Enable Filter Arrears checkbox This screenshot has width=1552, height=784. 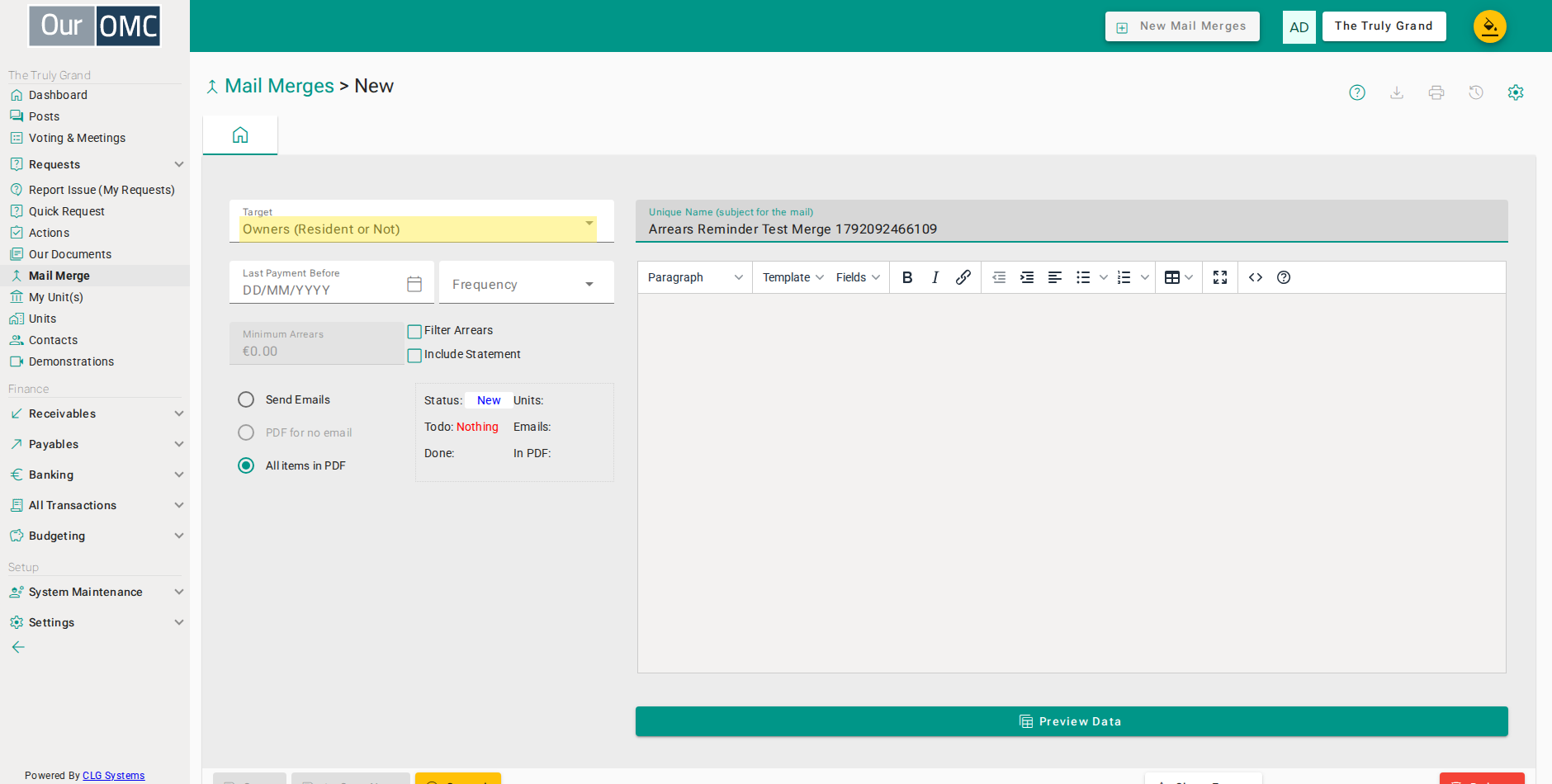(414, 332)
